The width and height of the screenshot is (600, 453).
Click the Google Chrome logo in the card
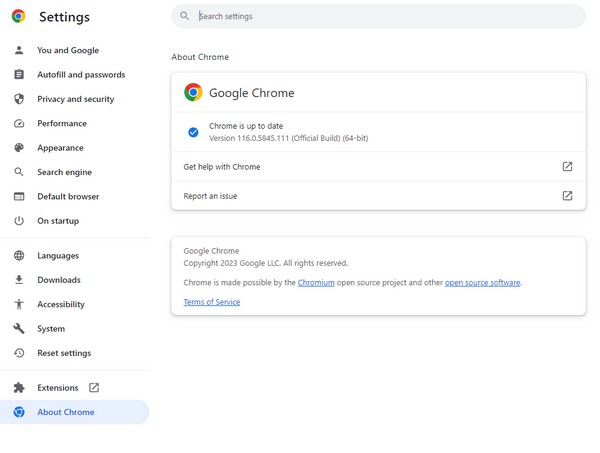193,92
